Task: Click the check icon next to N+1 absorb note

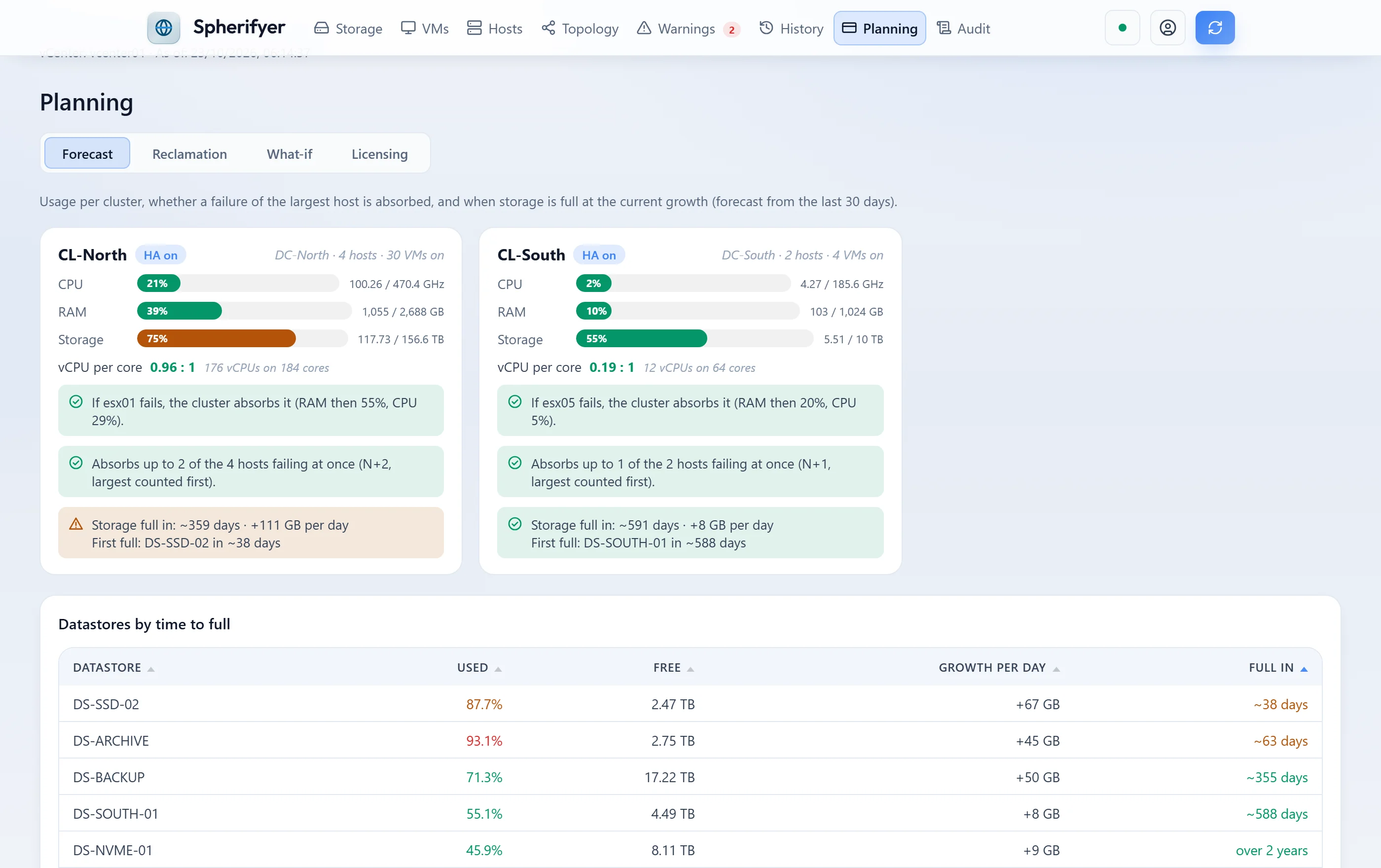Action: pyautogui.click(x=515, y=463)
